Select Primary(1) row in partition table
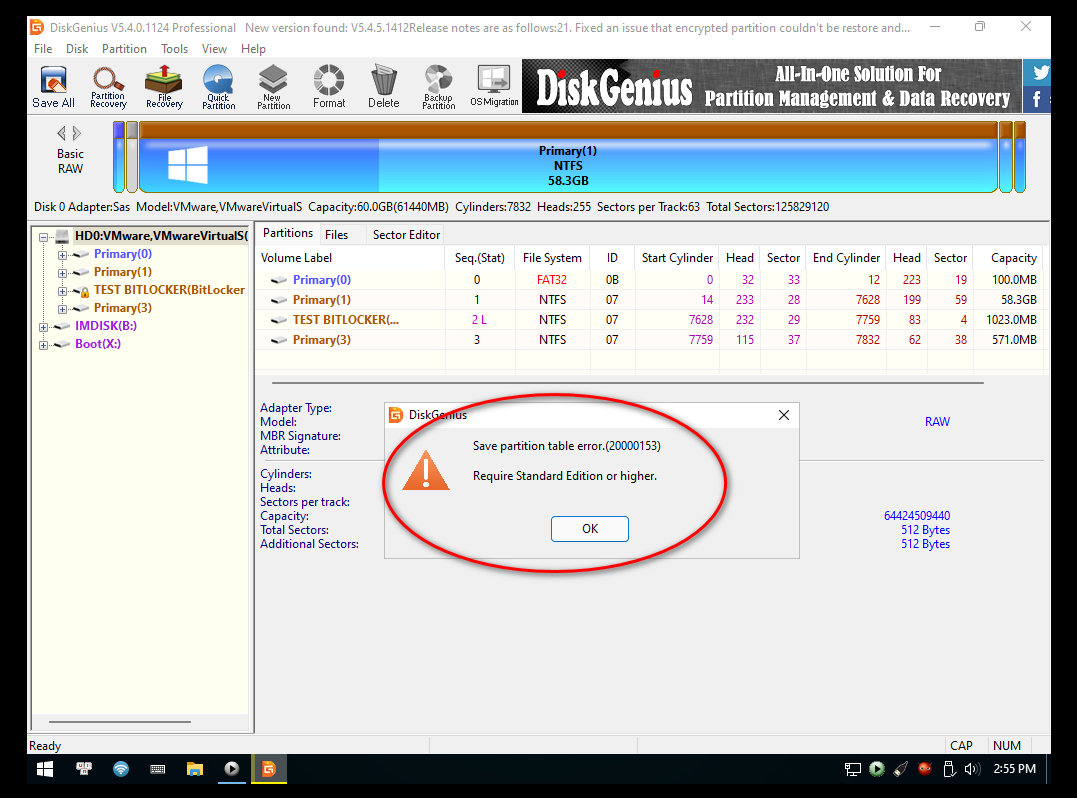1077x798 pixels. pos(649,299)
